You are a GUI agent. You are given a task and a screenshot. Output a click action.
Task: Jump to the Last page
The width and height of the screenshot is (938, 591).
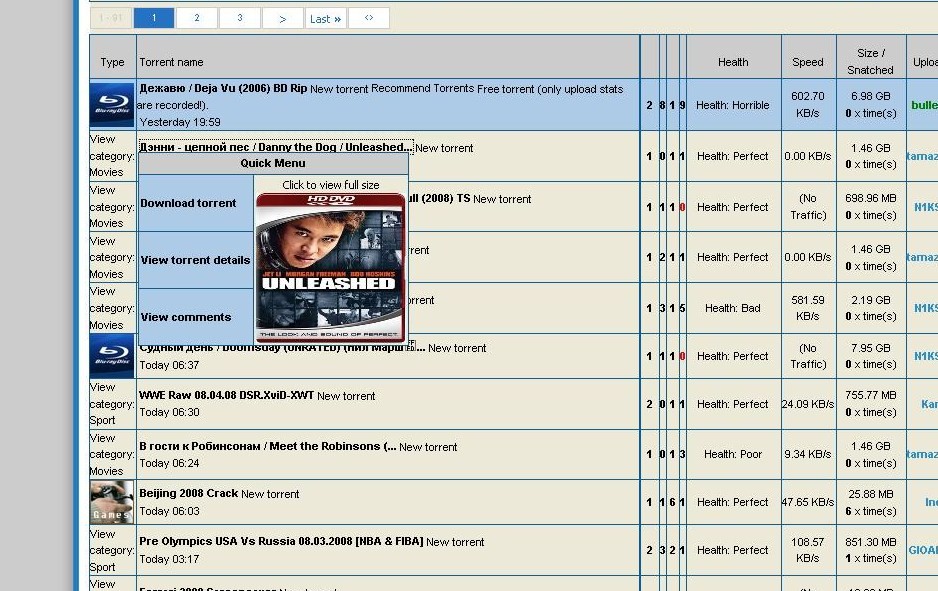pyautogui.click(x=325, y=18)
